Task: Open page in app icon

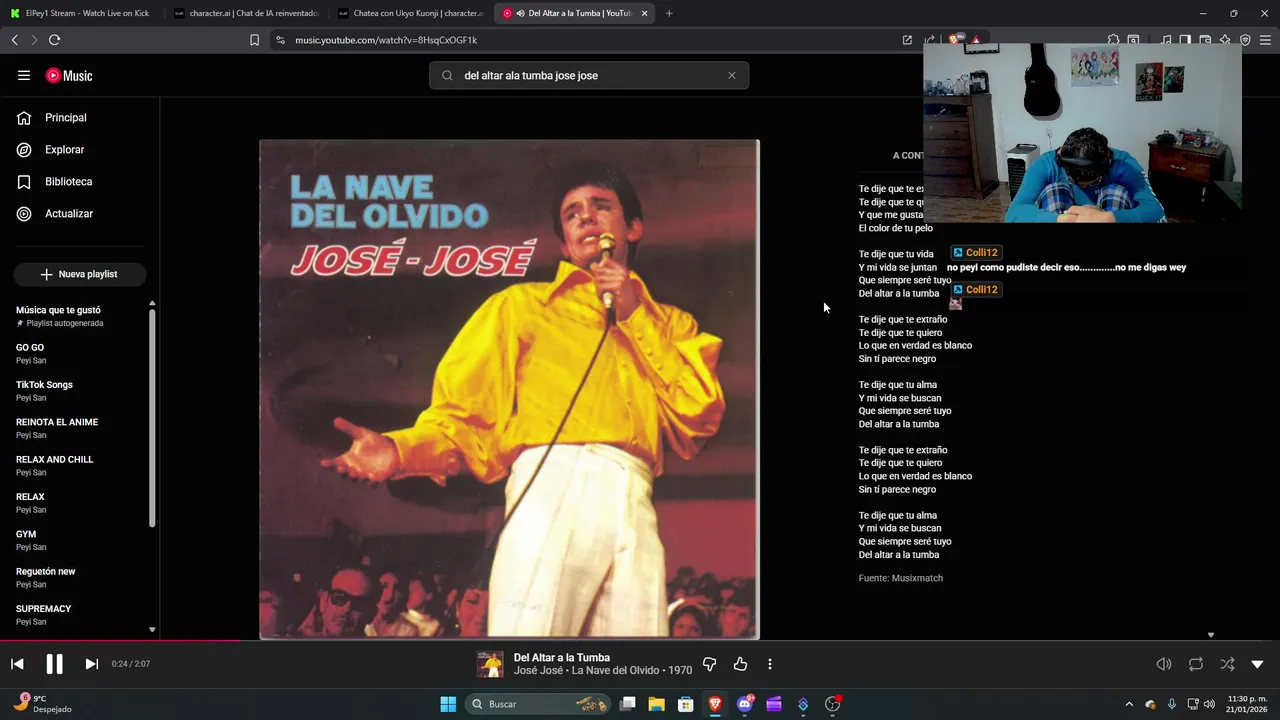Action: [x=907, y=40]
